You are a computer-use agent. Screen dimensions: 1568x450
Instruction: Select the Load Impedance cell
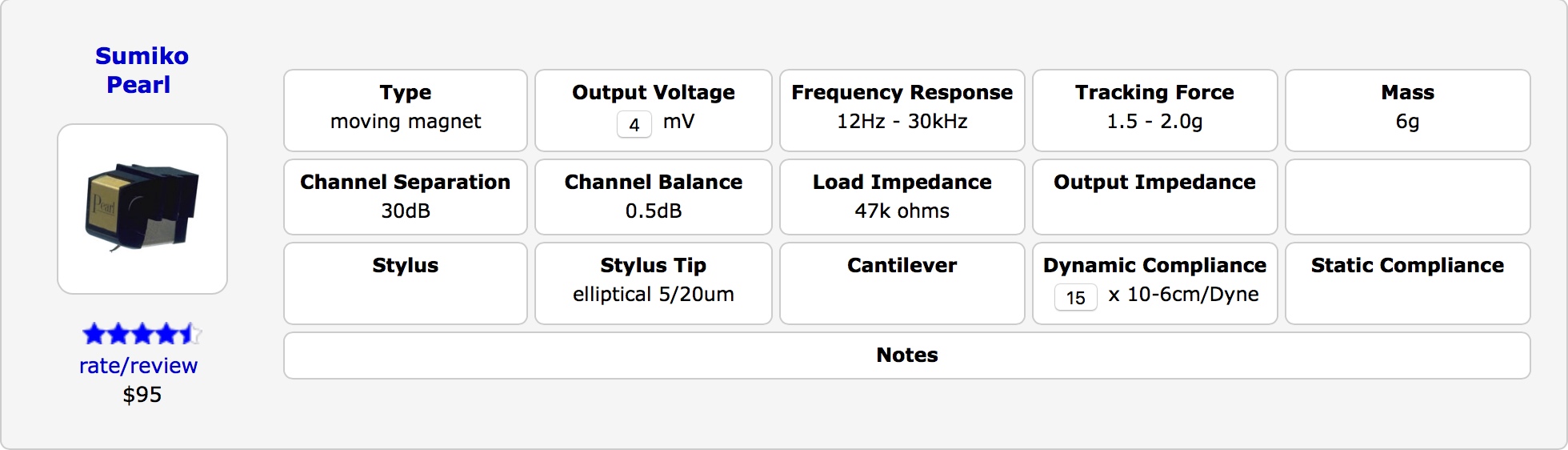[902, 197]
